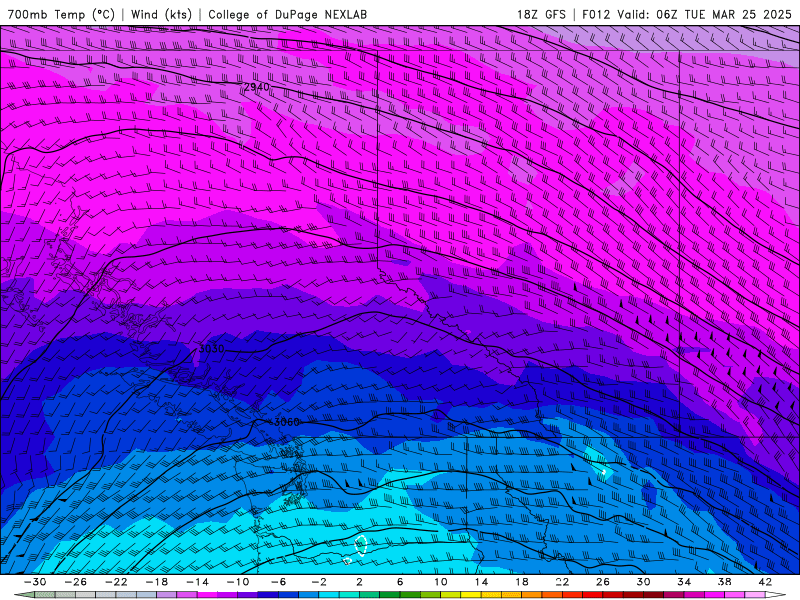Click the 'F012' forecast hour label
800x600 pixels.
[x=596, y=14]
